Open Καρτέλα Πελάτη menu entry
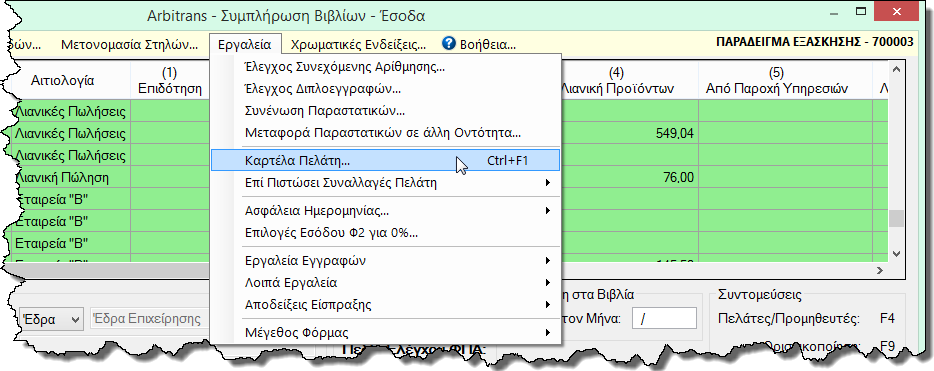This screenshot has height=371, width=934. [x=385, y=160]
